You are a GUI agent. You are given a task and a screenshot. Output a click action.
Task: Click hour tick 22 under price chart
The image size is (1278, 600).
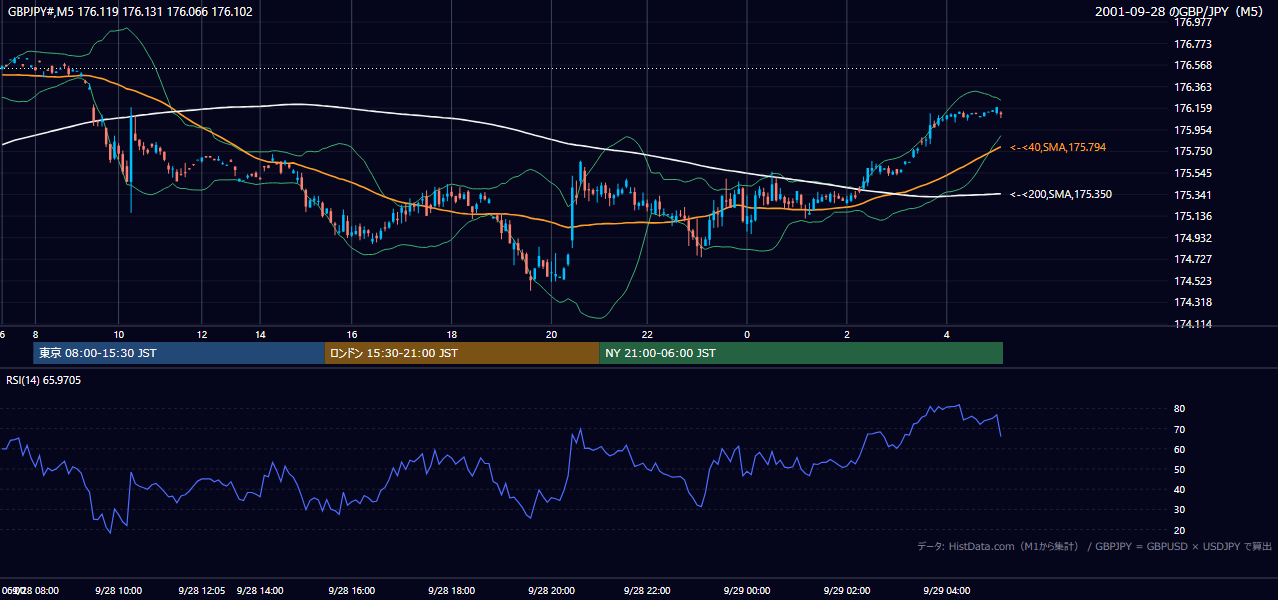pos(647,334)
